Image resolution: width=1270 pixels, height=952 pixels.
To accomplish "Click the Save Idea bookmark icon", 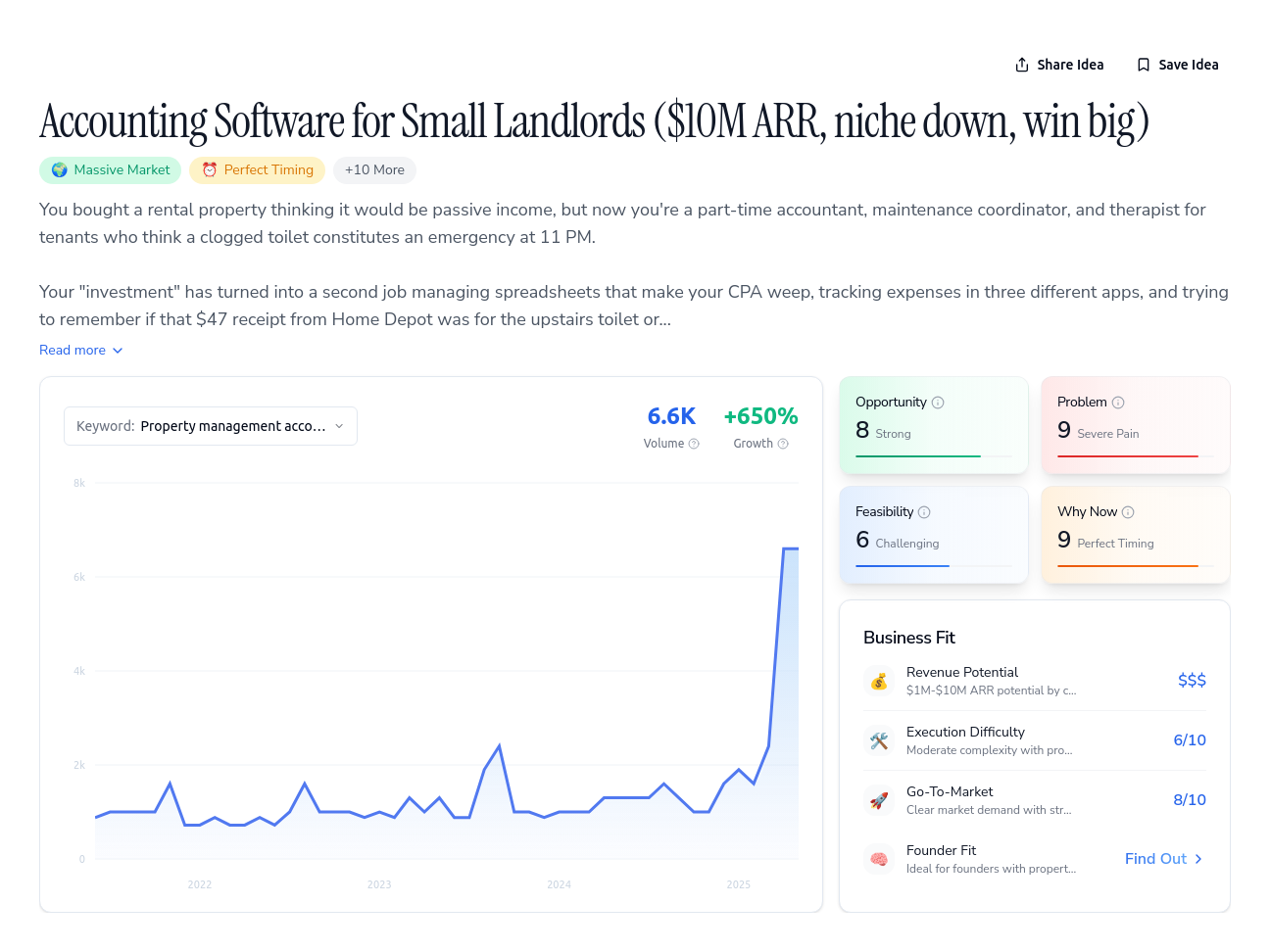I will point(1144,65).
